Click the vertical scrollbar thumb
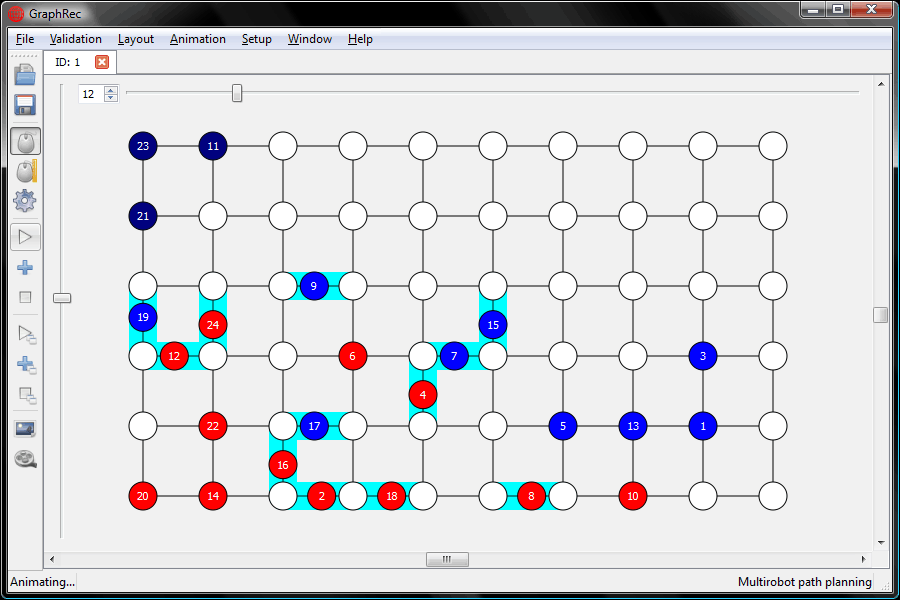Viewport: 900px width, 600px height. (x=880, y=315)
